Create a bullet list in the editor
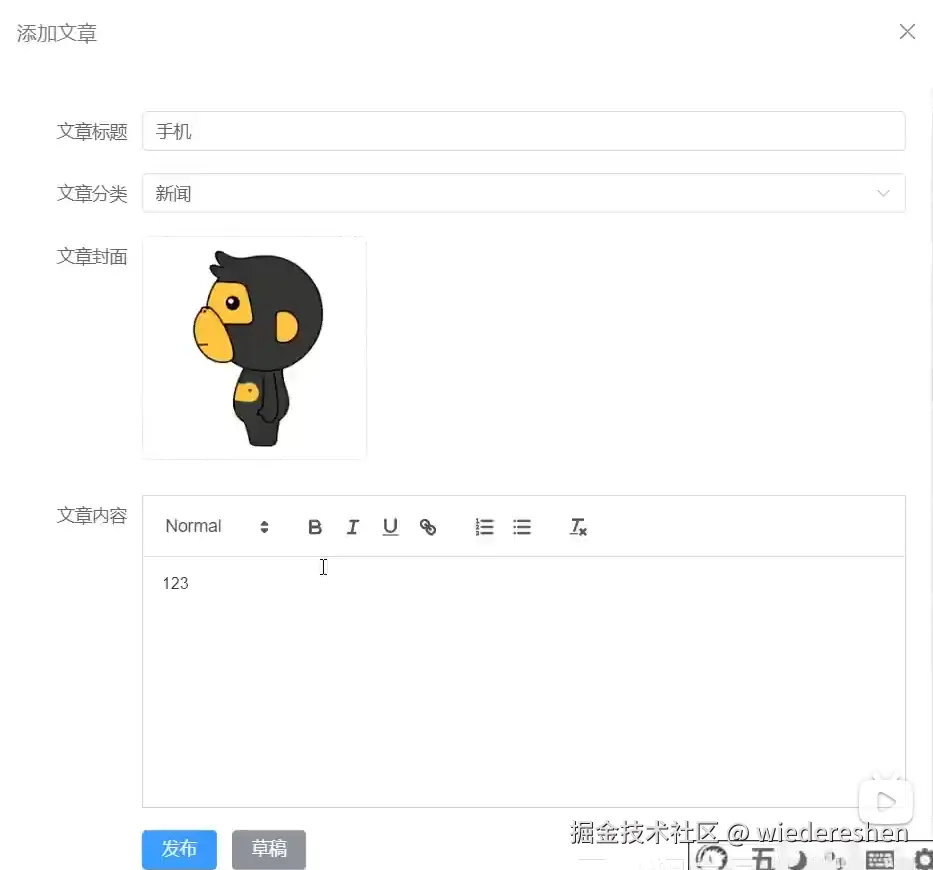 coord(521,526)
